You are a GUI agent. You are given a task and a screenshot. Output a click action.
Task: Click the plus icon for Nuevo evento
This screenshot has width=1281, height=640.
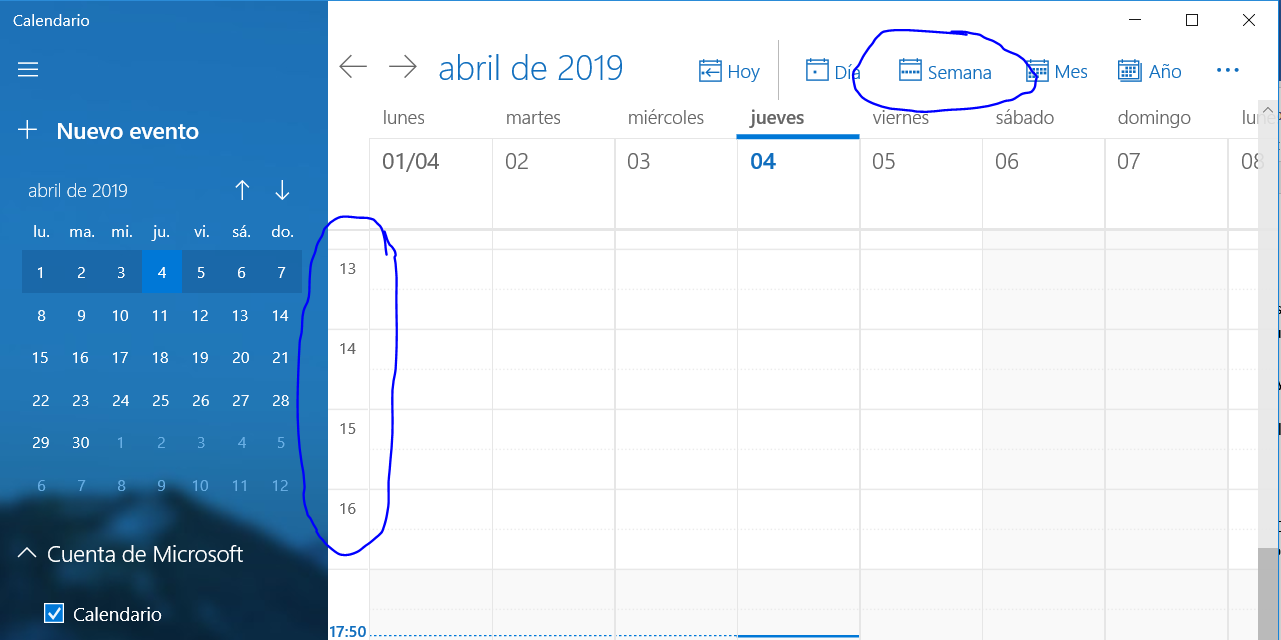click(28, 130)
